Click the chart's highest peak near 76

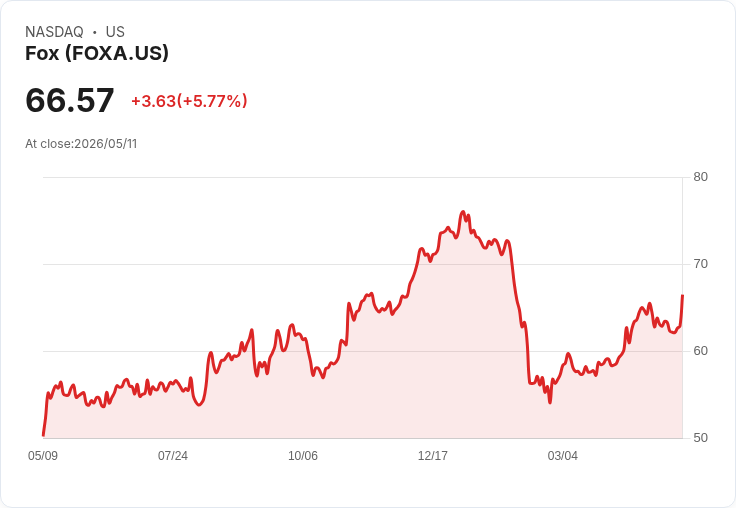pos(463,212)
